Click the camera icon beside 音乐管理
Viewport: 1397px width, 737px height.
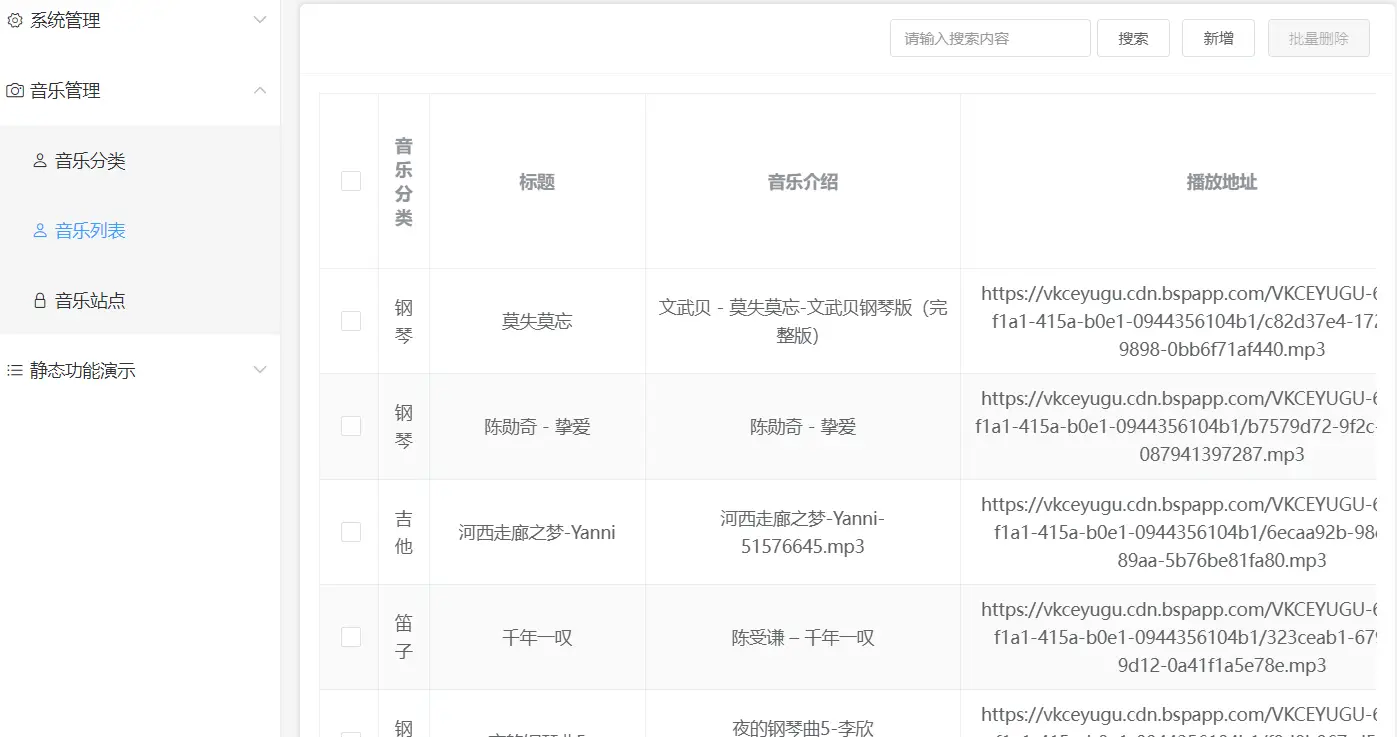pyautogui.click(x=15, y=91)
